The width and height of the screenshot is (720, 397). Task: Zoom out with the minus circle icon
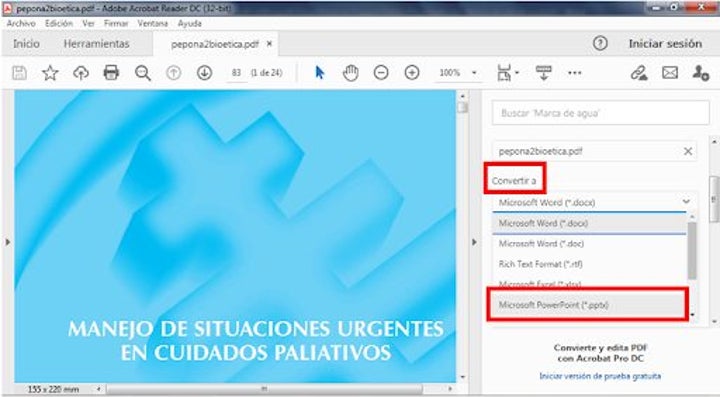(381, 73)
